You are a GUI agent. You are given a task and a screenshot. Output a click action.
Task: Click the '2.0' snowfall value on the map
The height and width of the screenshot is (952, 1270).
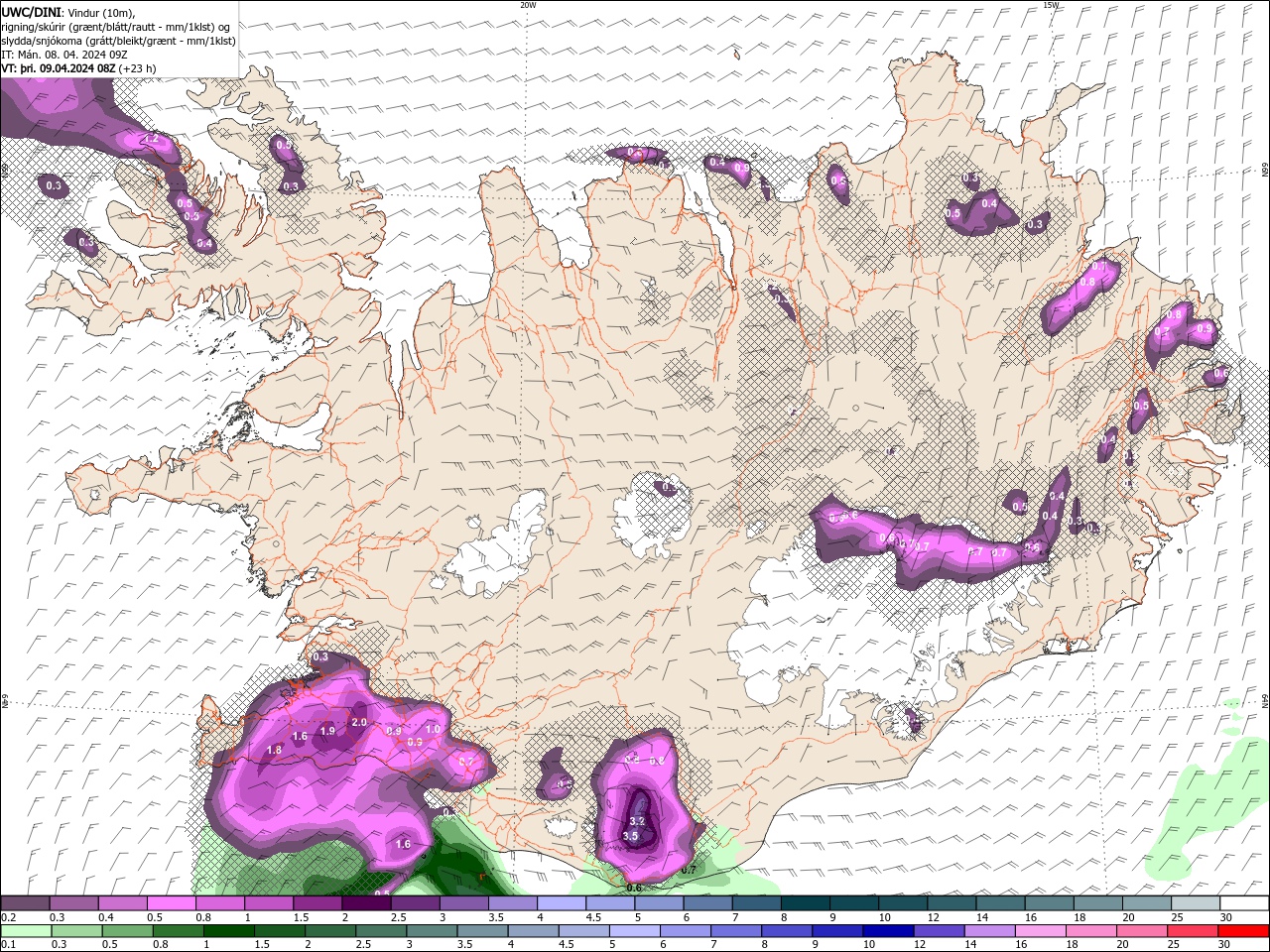[x=359, y=722]
